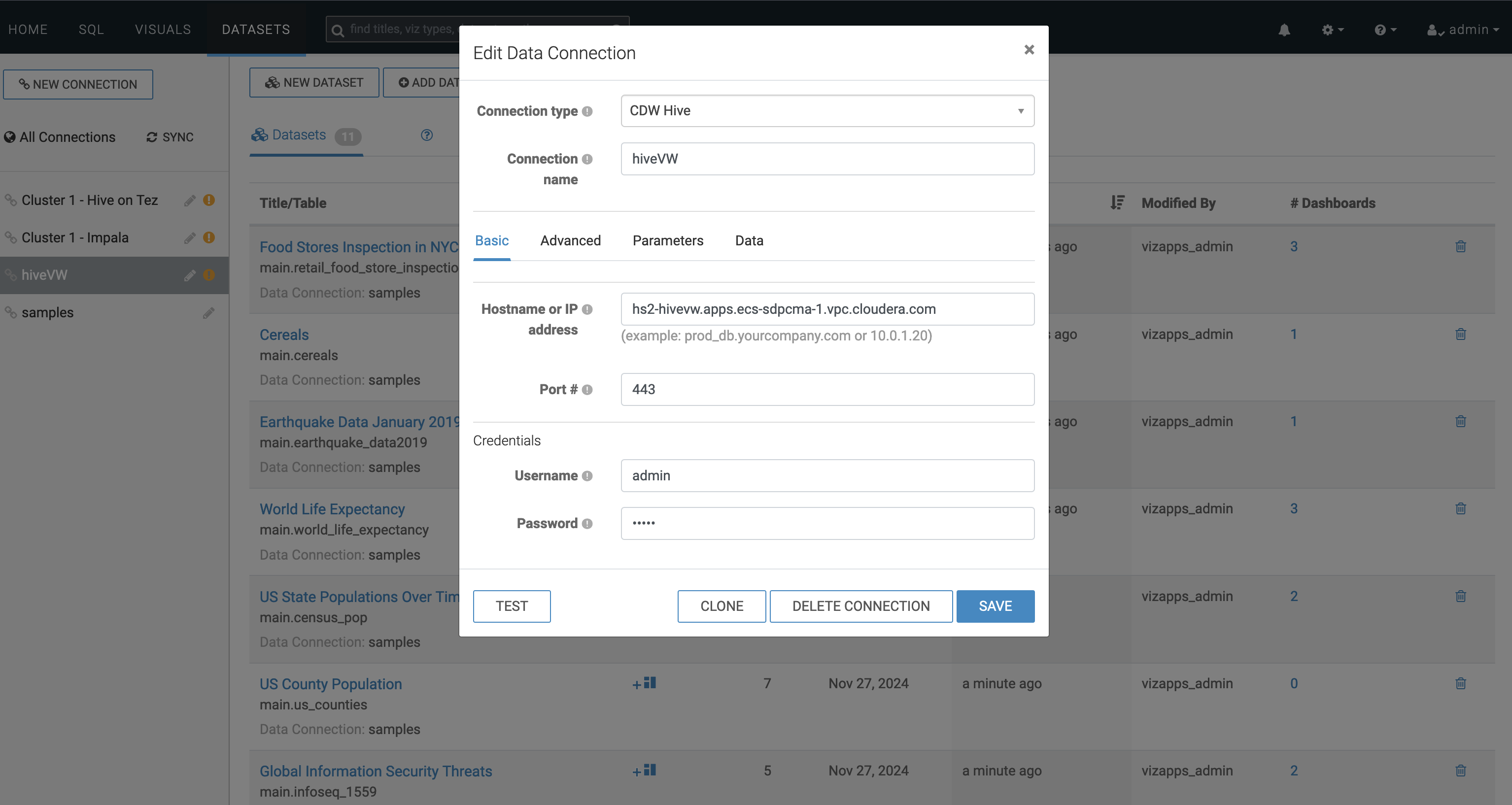
Task: Expand the Connection type dropdown
Action: point(827,111)
